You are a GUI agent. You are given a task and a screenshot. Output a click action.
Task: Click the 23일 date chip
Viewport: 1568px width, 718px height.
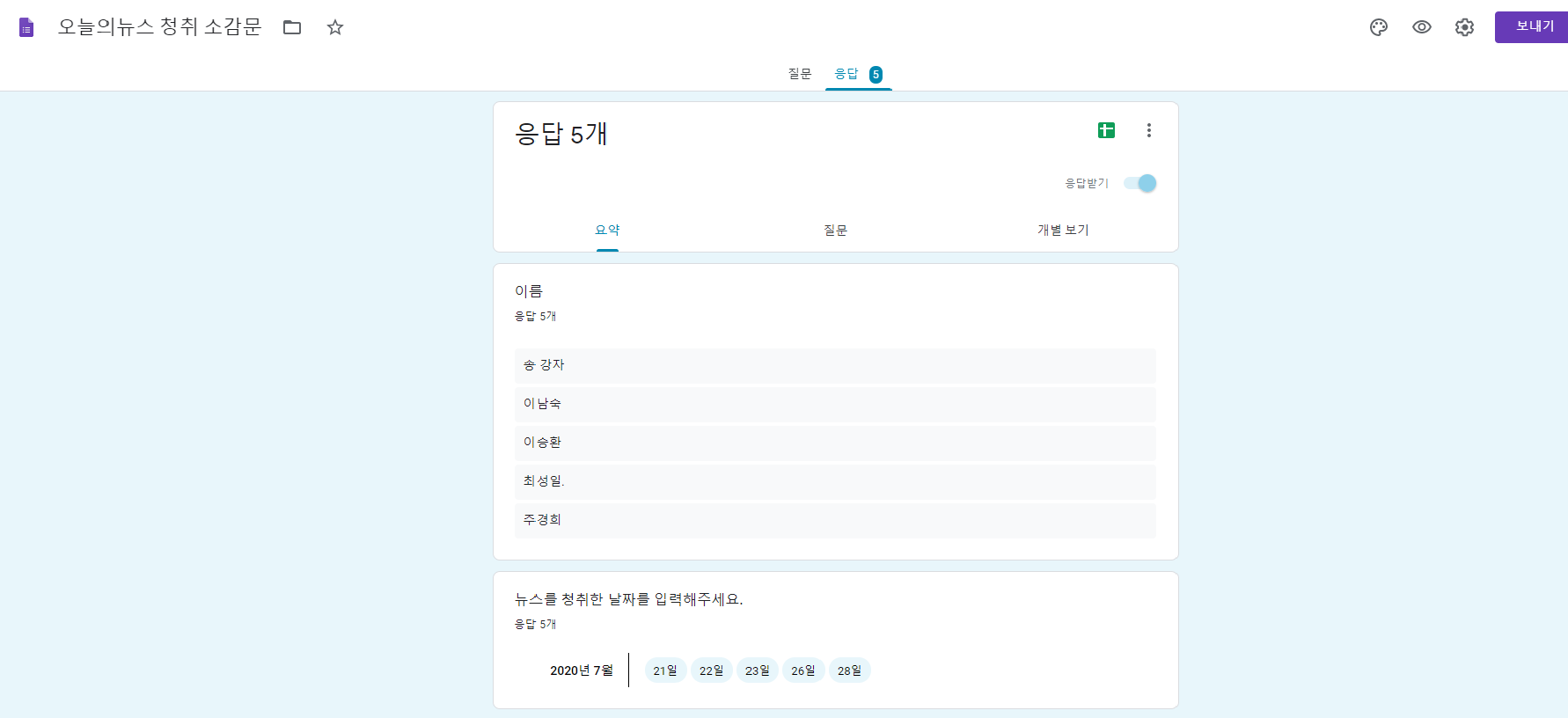point(757,670)
